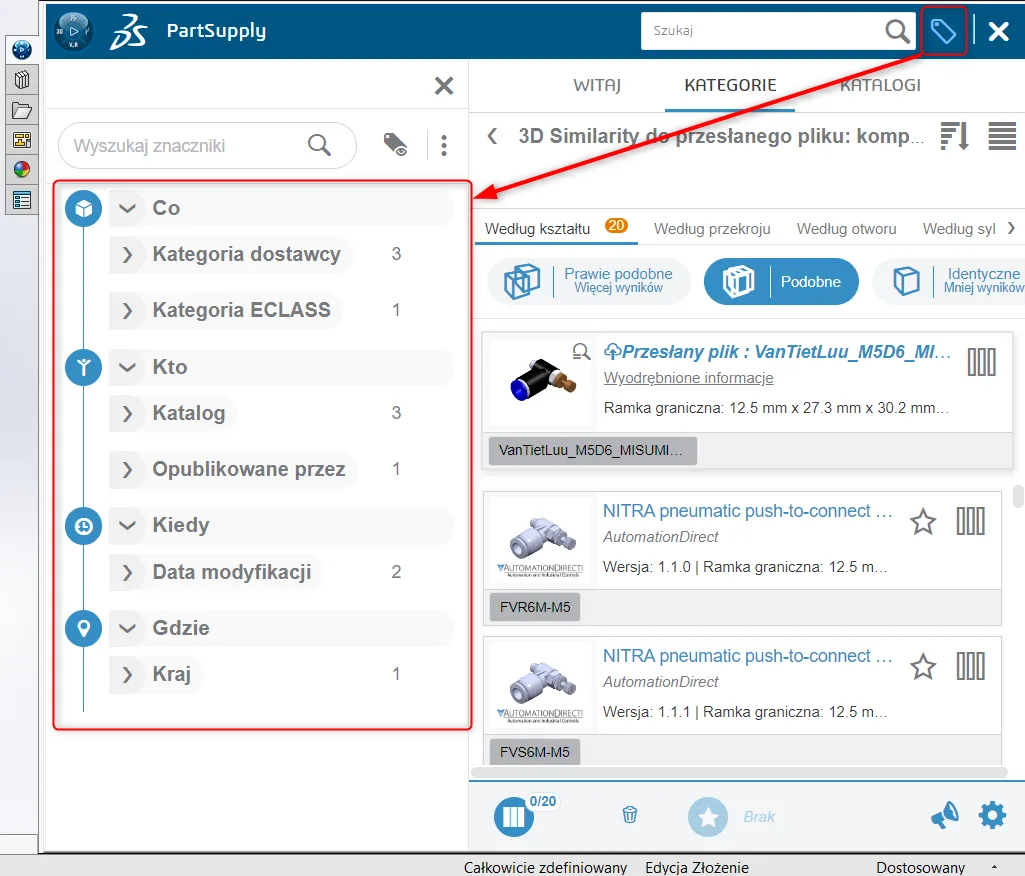The image size is (1025, 876).
Task: Show more similarity tabs with right chevron
Action: 1011,228
